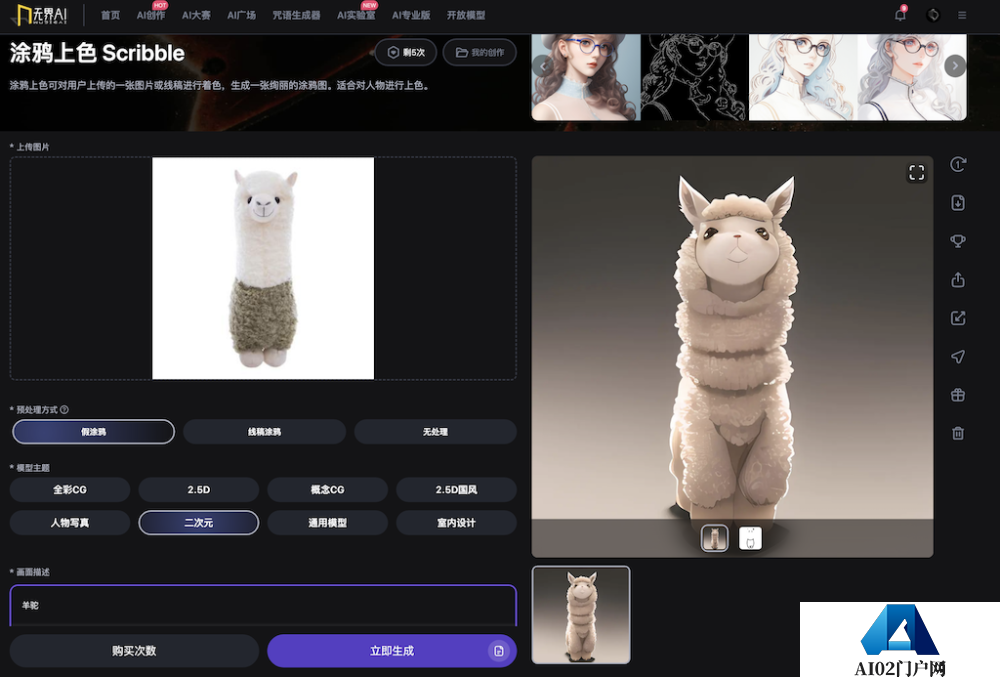The image size is (1000, 677).
Task: Click the trophy contest icon
Action: (x=958, y=241)
